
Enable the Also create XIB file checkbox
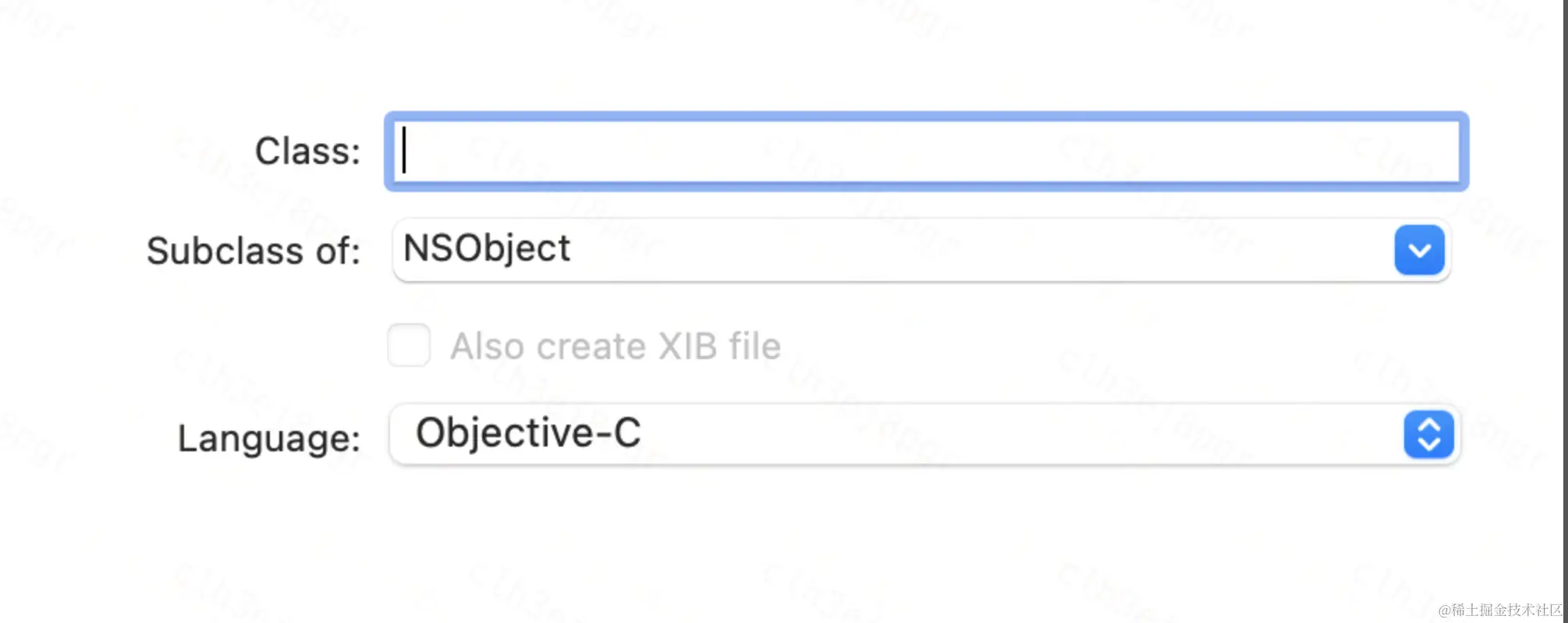[409, 345]
